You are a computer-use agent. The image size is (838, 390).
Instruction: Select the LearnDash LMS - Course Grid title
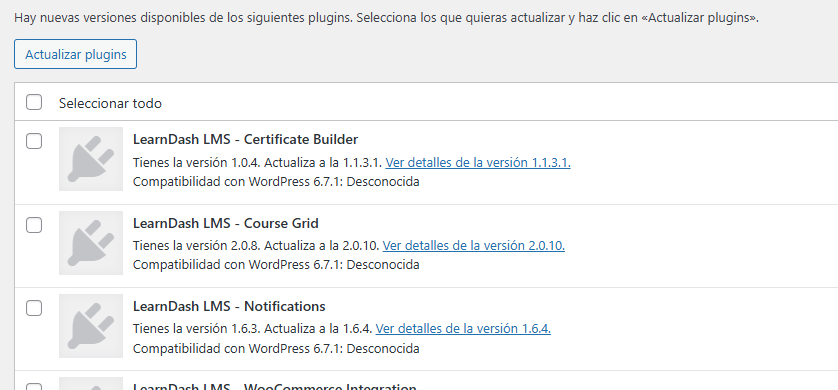pyautogui.click(x=226, y=223)
